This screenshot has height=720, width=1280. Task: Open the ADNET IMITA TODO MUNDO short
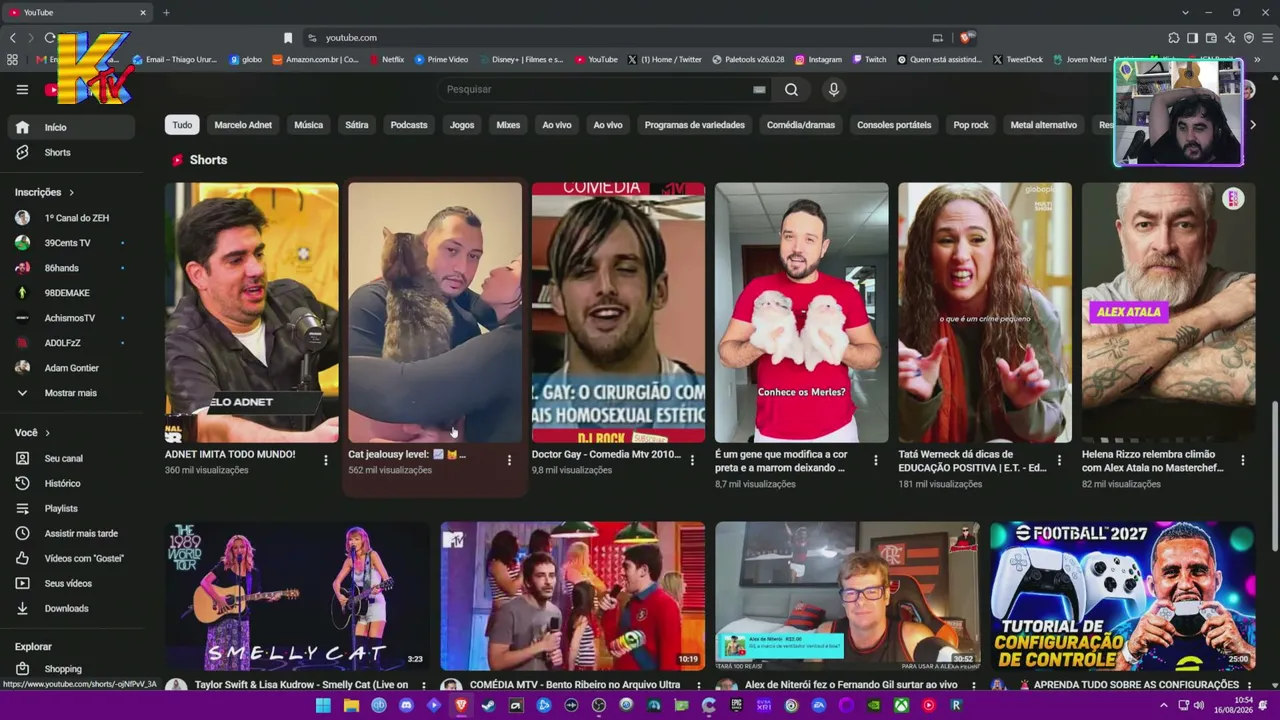252,312
